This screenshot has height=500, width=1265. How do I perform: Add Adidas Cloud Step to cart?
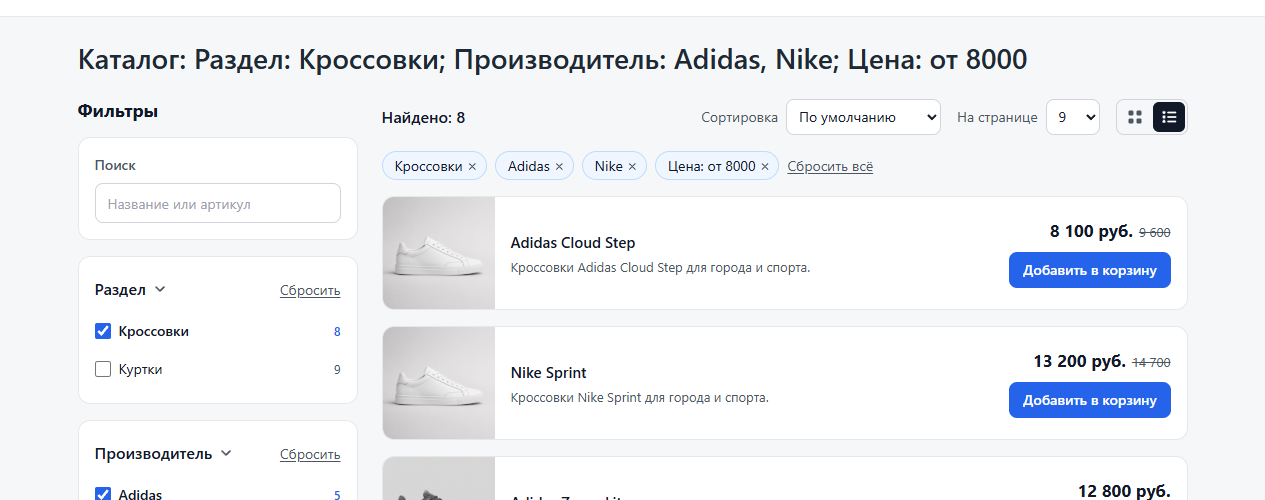coord(1090,270)
